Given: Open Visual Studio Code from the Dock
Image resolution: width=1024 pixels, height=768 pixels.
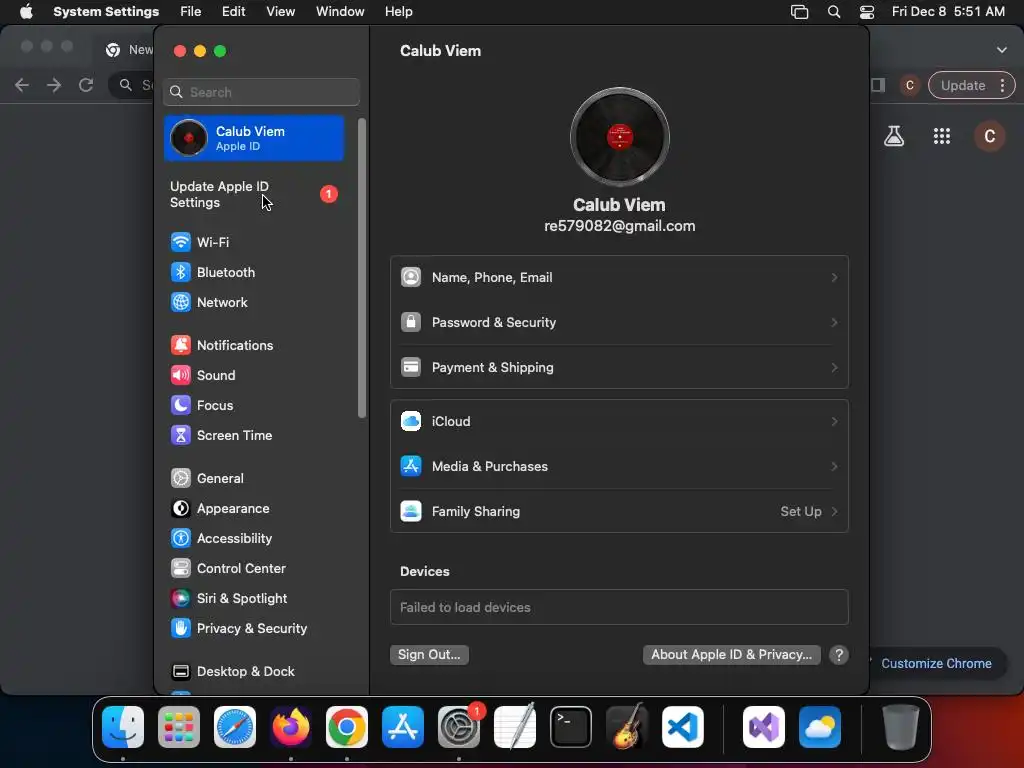Looking at the screenshot, I should [683, 727].
